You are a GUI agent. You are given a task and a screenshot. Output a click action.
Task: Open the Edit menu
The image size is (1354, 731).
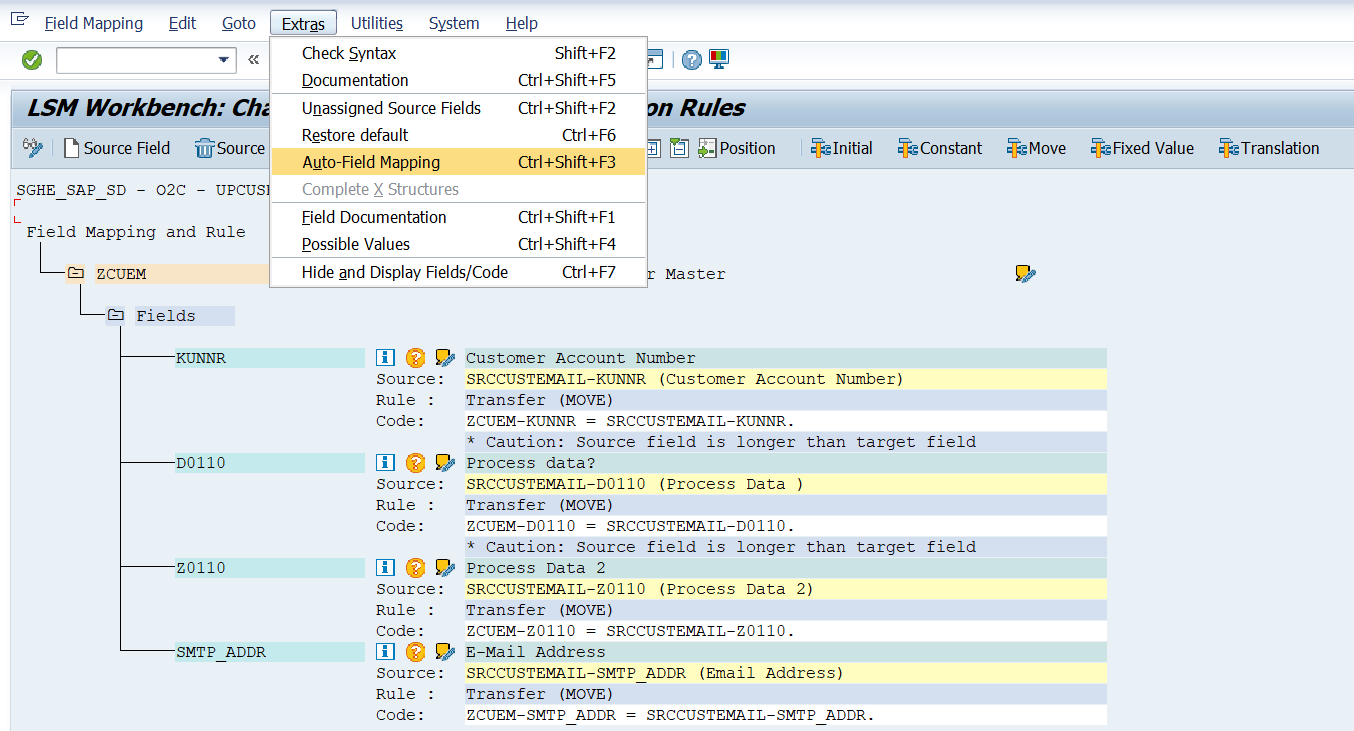pyautogui.click(x=182, y=23)
